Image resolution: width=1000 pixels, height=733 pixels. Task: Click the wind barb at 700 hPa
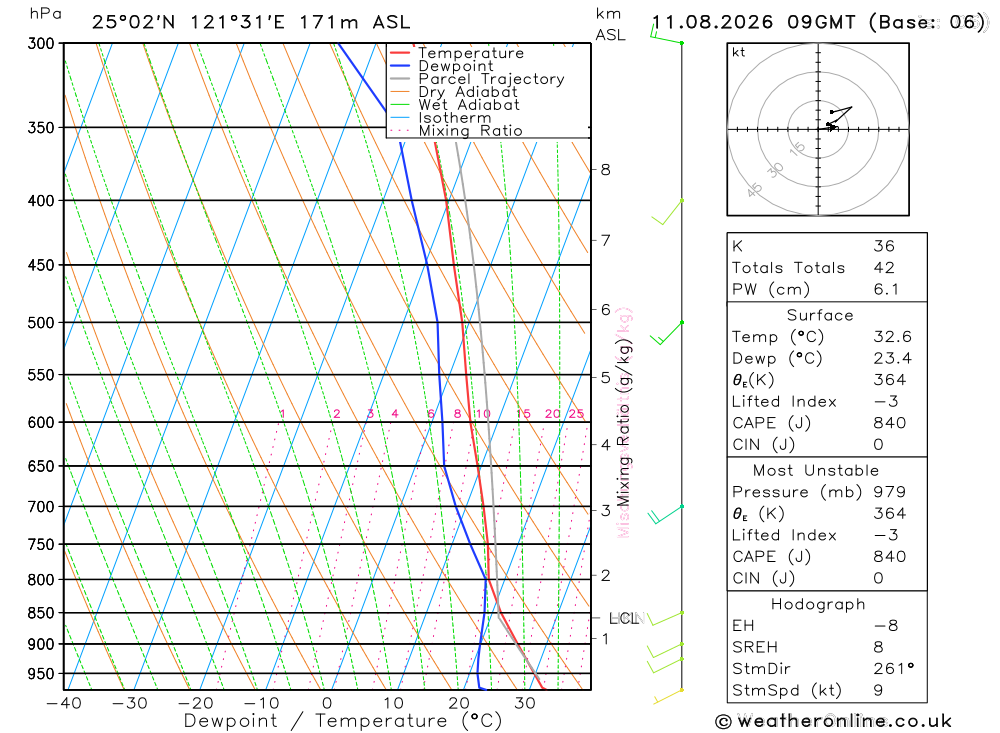click(x=666, y=515)
